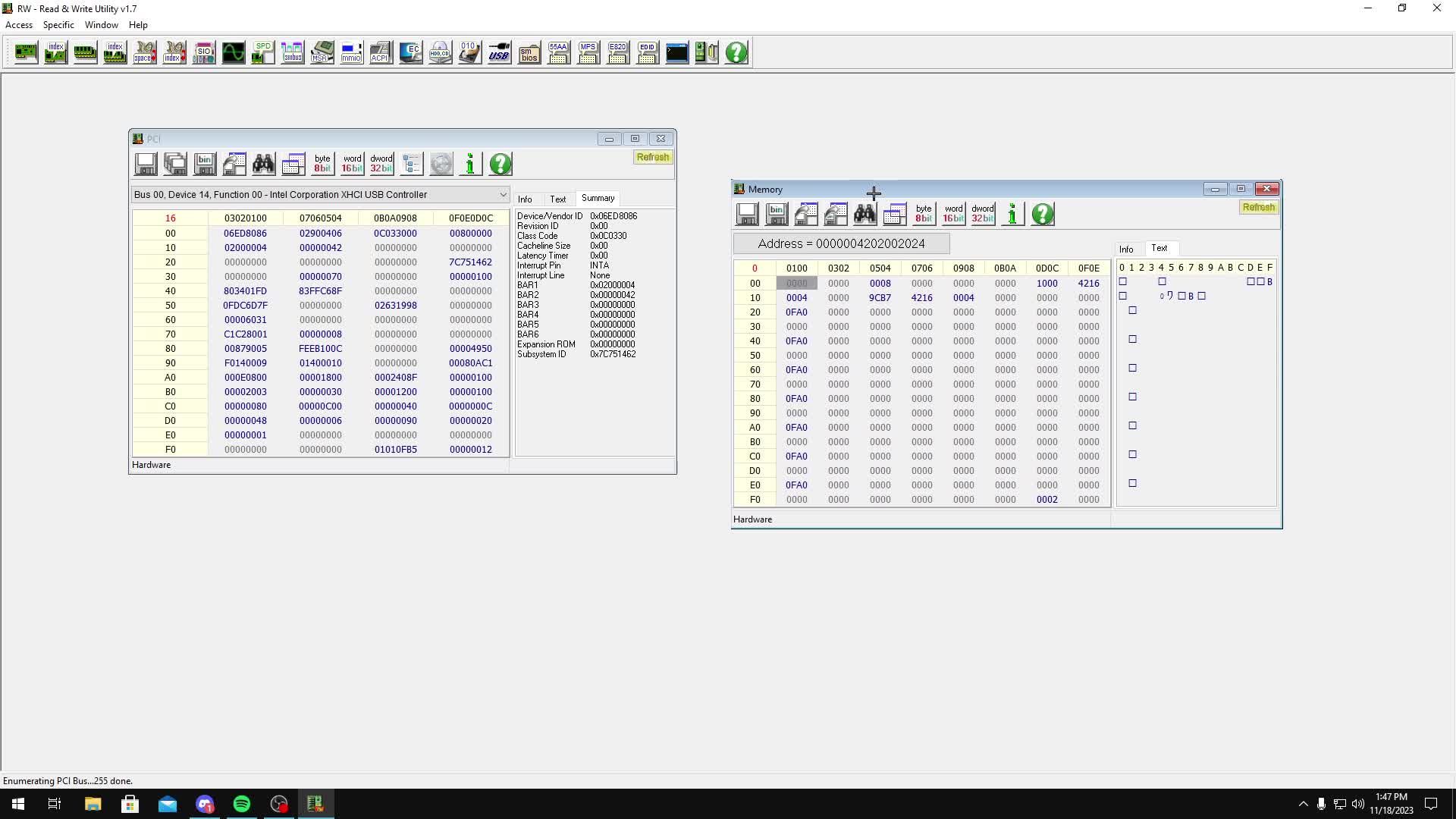Open the EDID display tool
The width and height of the screenshot is (1456, 819).
pos(647,52)
